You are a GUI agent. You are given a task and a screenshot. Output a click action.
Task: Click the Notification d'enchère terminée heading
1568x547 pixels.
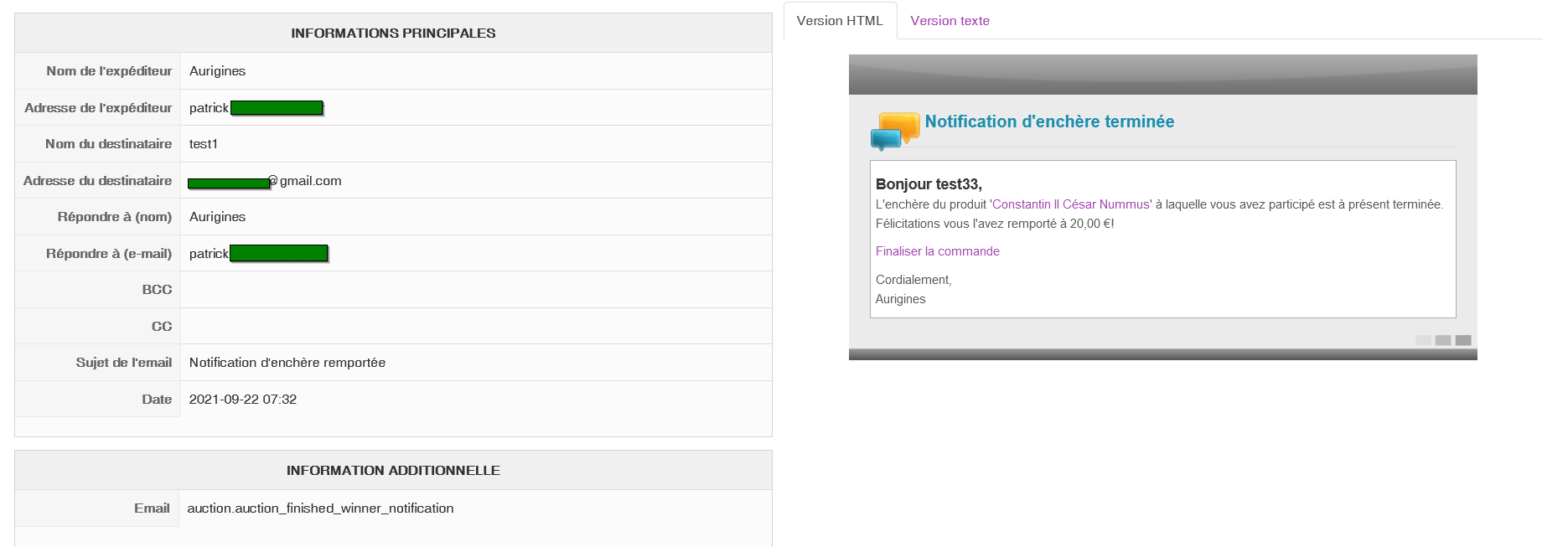1049,121
